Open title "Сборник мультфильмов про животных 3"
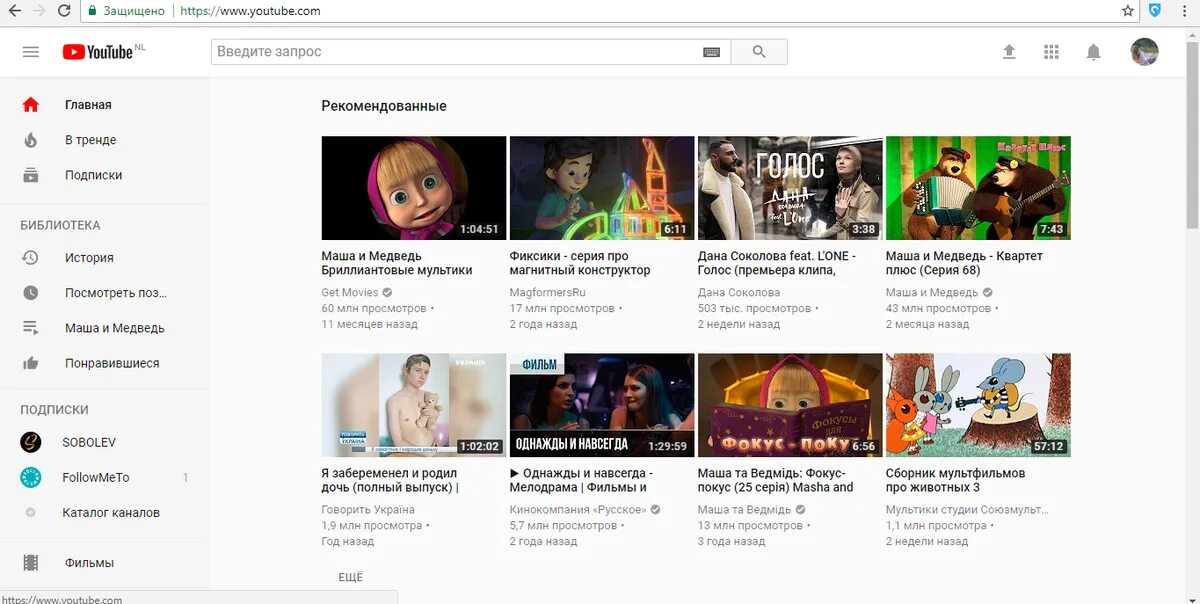Screen dimensions: 1200x604 click(x=955, y=480)
